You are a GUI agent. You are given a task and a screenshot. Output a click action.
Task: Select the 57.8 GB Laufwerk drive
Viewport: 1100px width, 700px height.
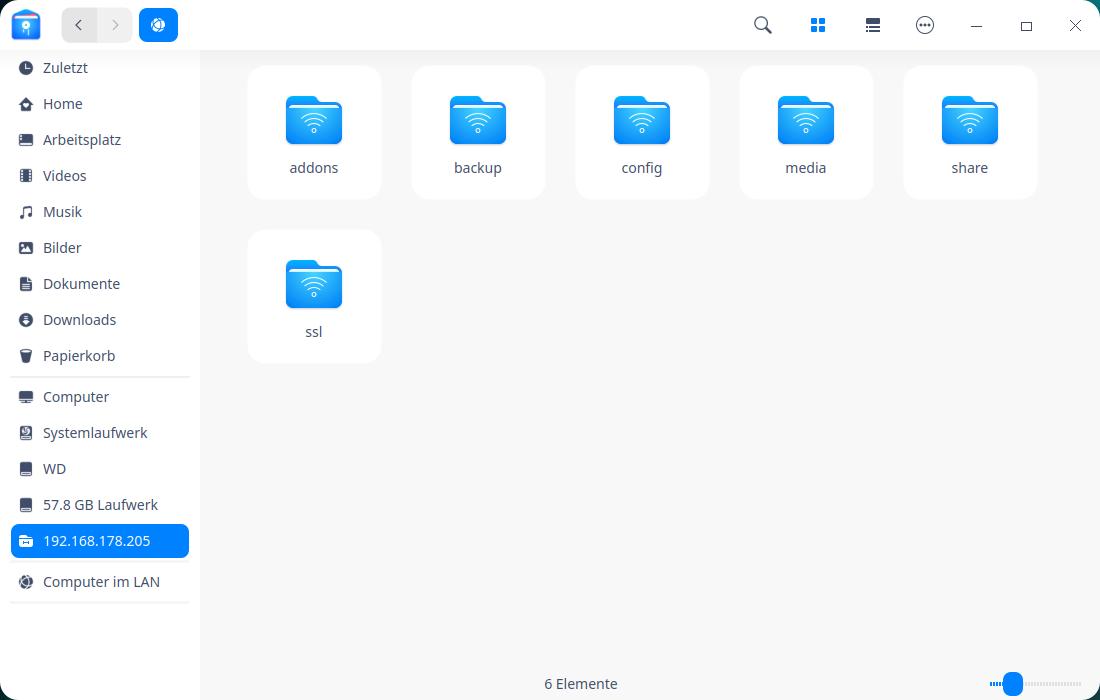[x=100, y=505]
